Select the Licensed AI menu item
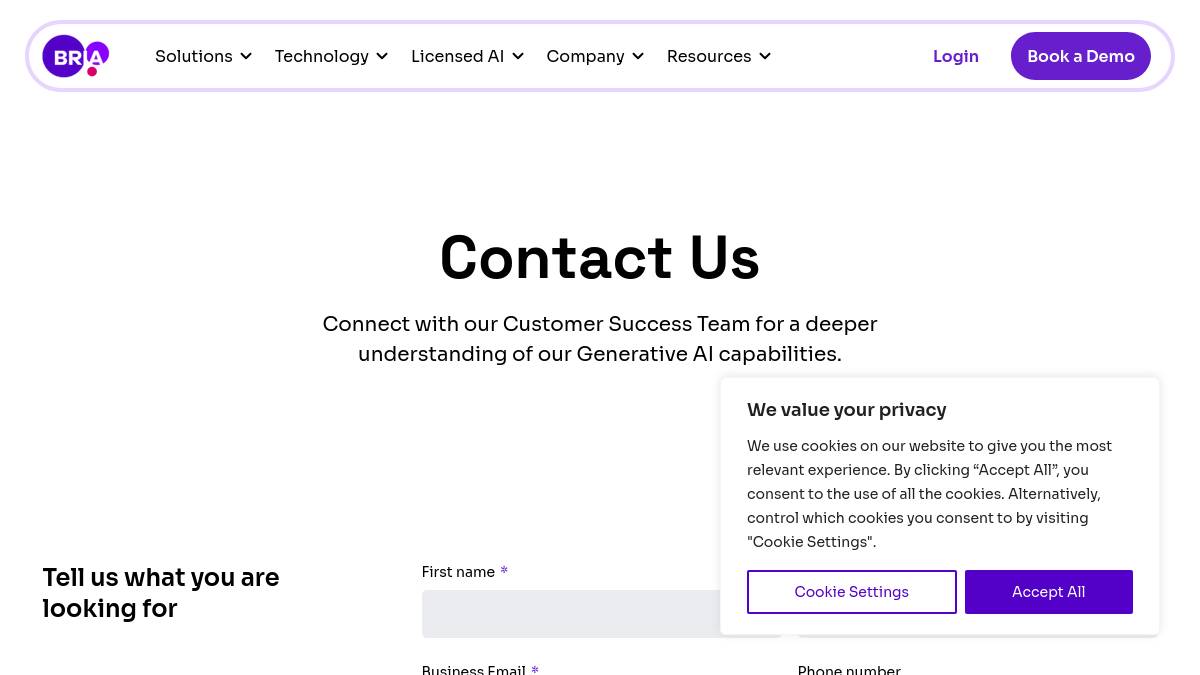The image size is (1200, 675). point(458,56)
